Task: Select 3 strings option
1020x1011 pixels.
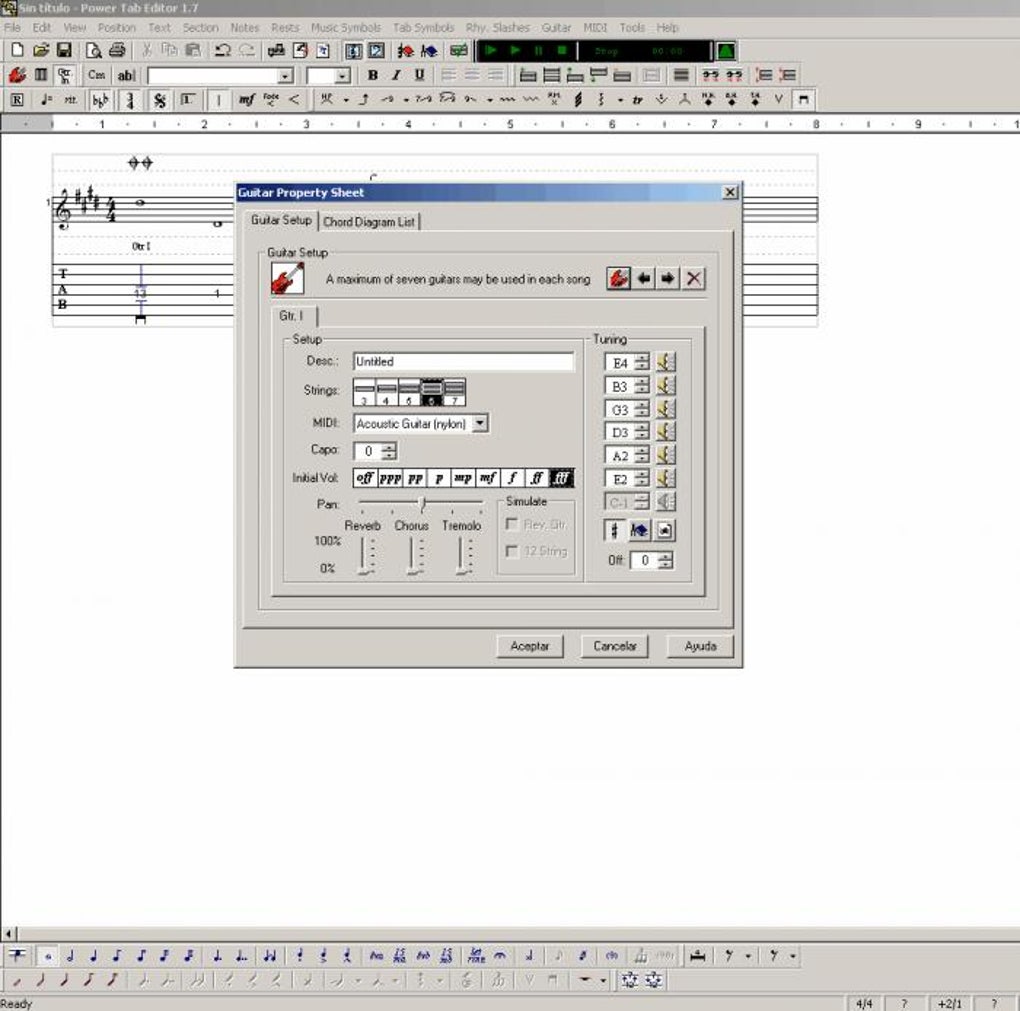Action: click(x=364, y=392)
